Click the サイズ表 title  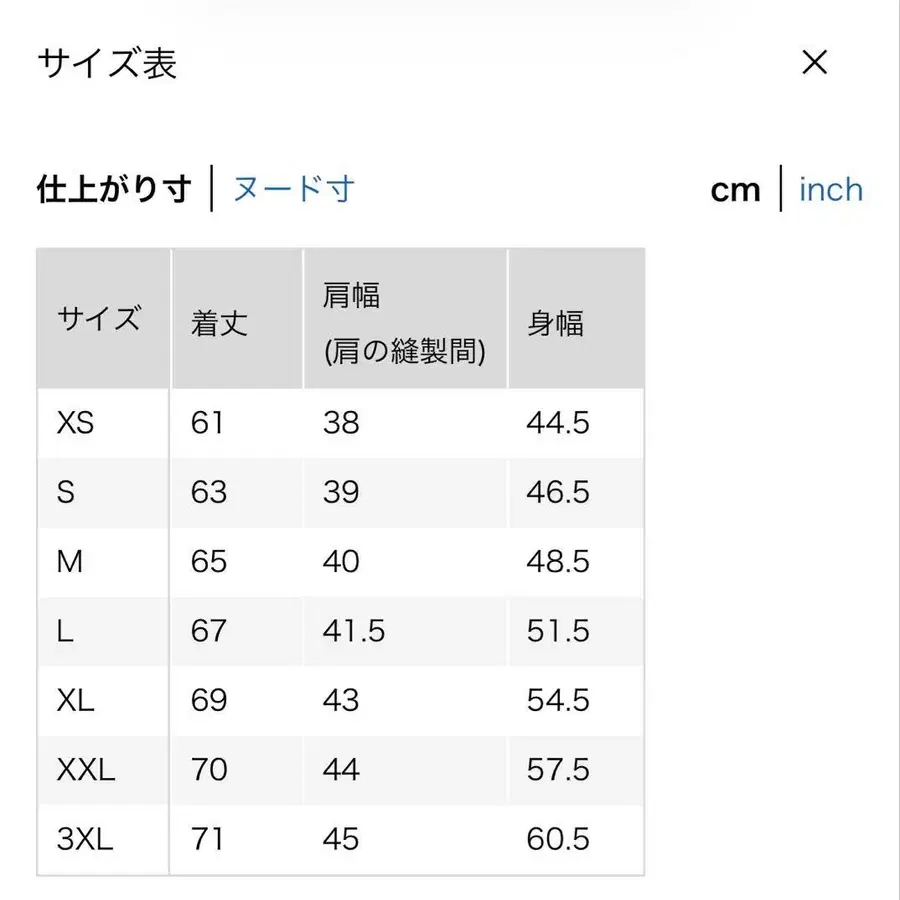[x=104, y=63]
